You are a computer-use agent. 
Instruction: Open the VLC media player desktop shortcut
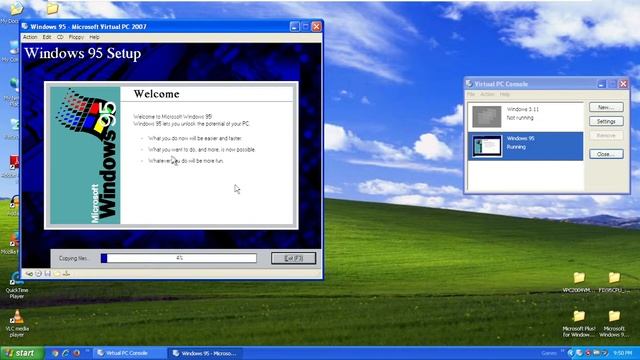tap(17, 323)
